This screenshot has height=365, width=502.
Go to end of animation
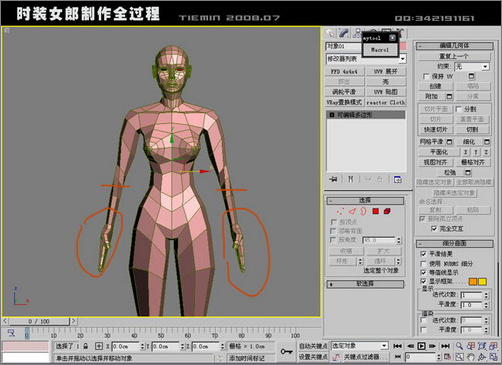point(446,346)
